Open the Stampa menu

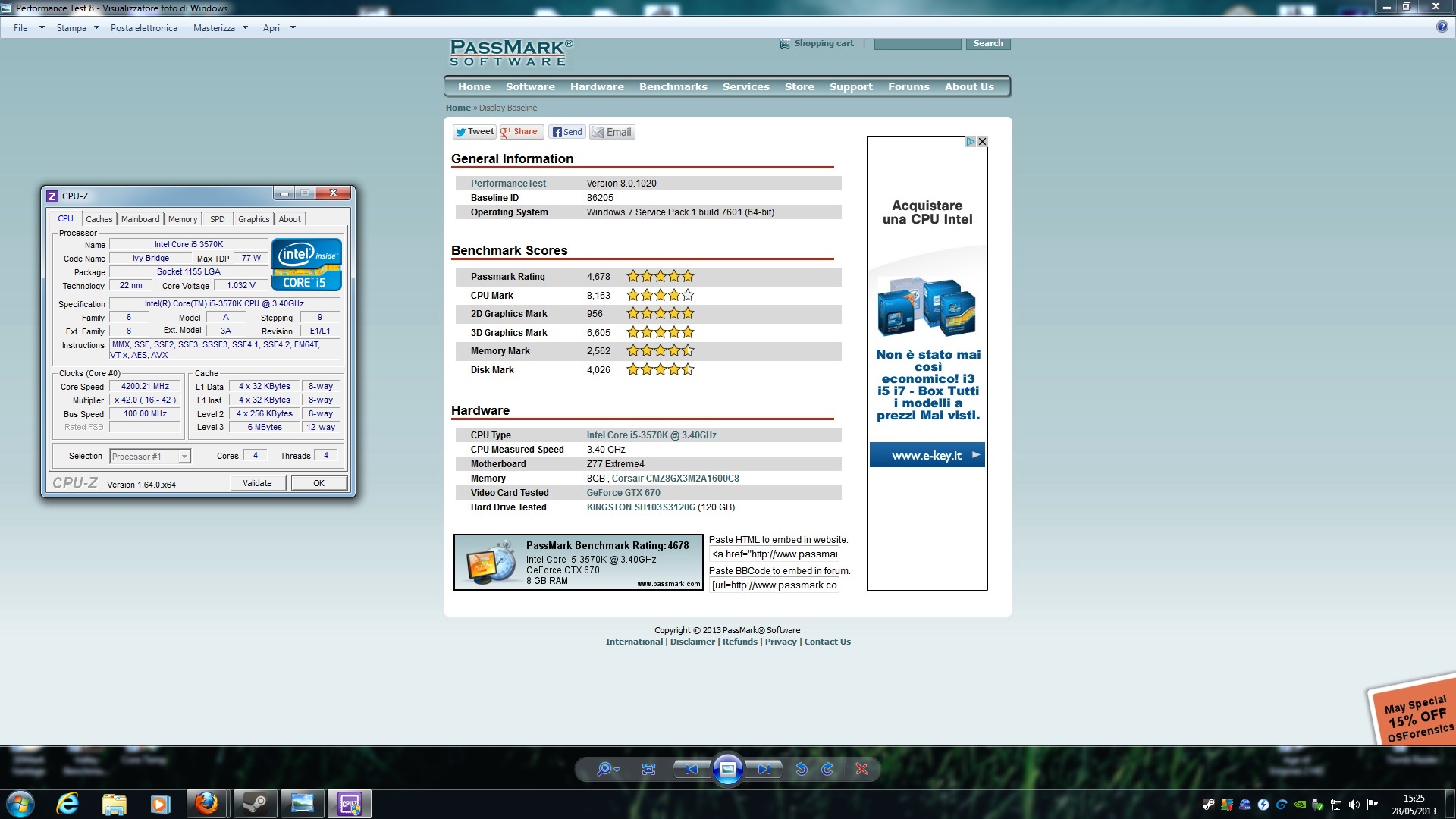click(x=77, y=28)
